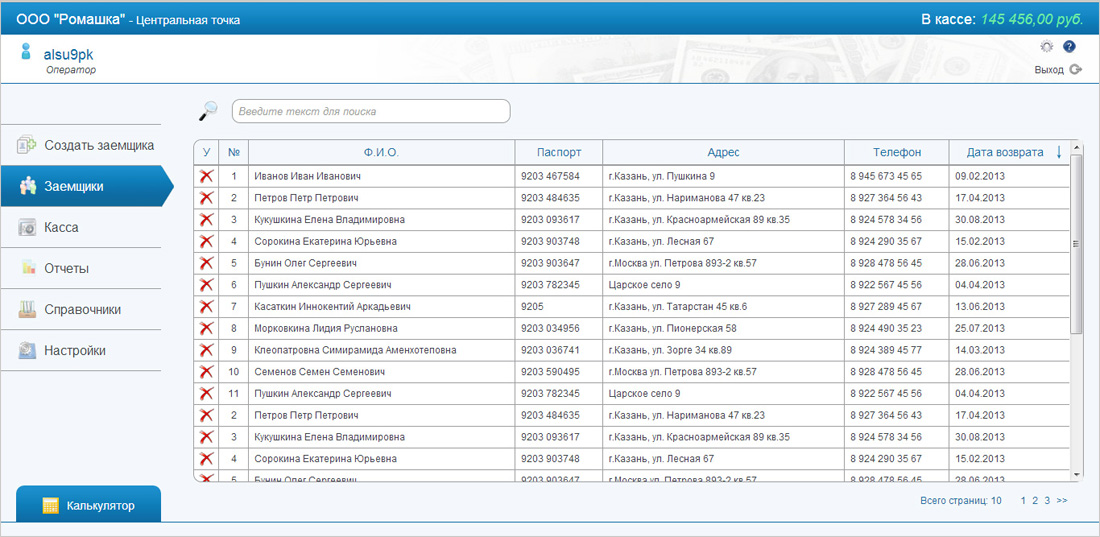Delete borrower Бунин Олег Сергеевич number 5
1100x537 pixels.
click(x=206, y=263)
